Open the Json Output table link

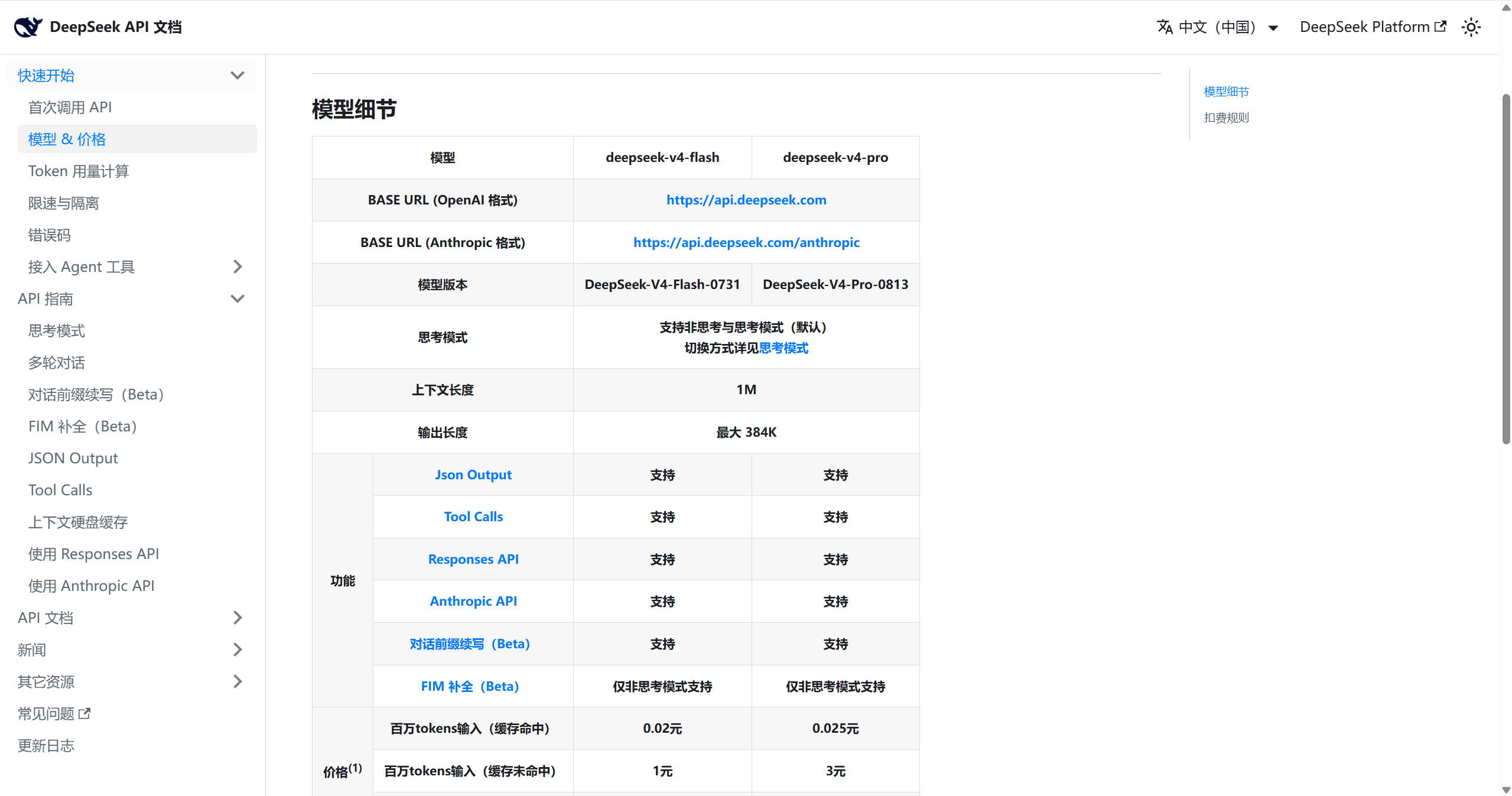point(473,475)
